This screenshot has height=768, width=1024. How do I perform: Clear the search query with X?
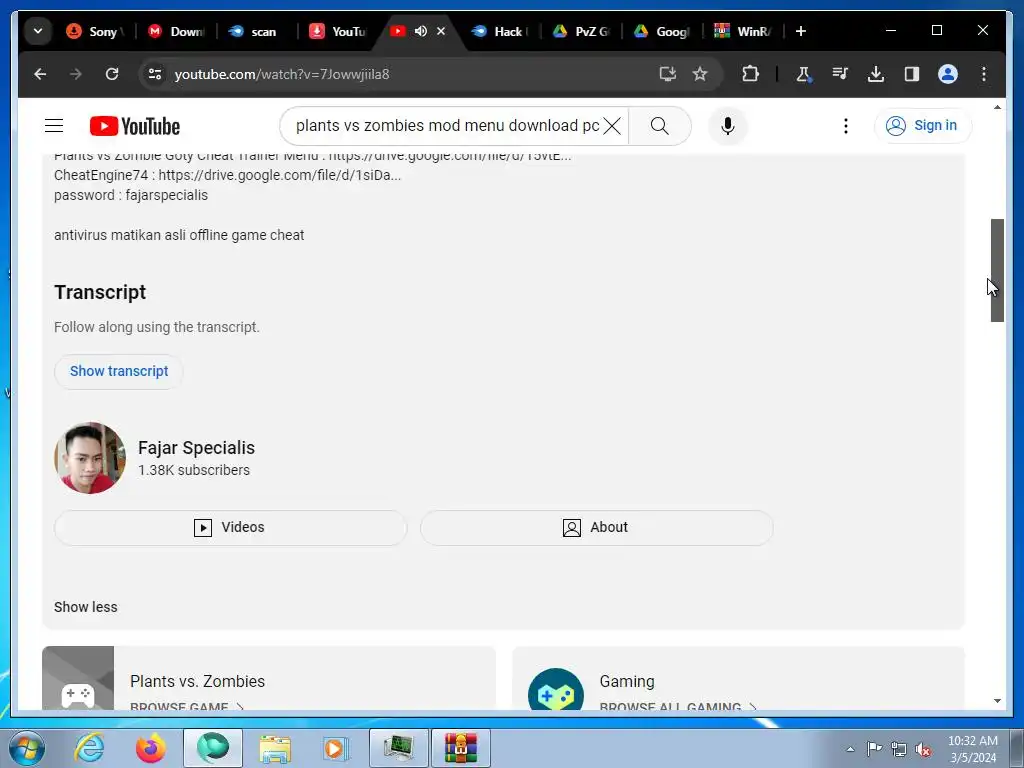pyautogui.click(x=612, y=125)
